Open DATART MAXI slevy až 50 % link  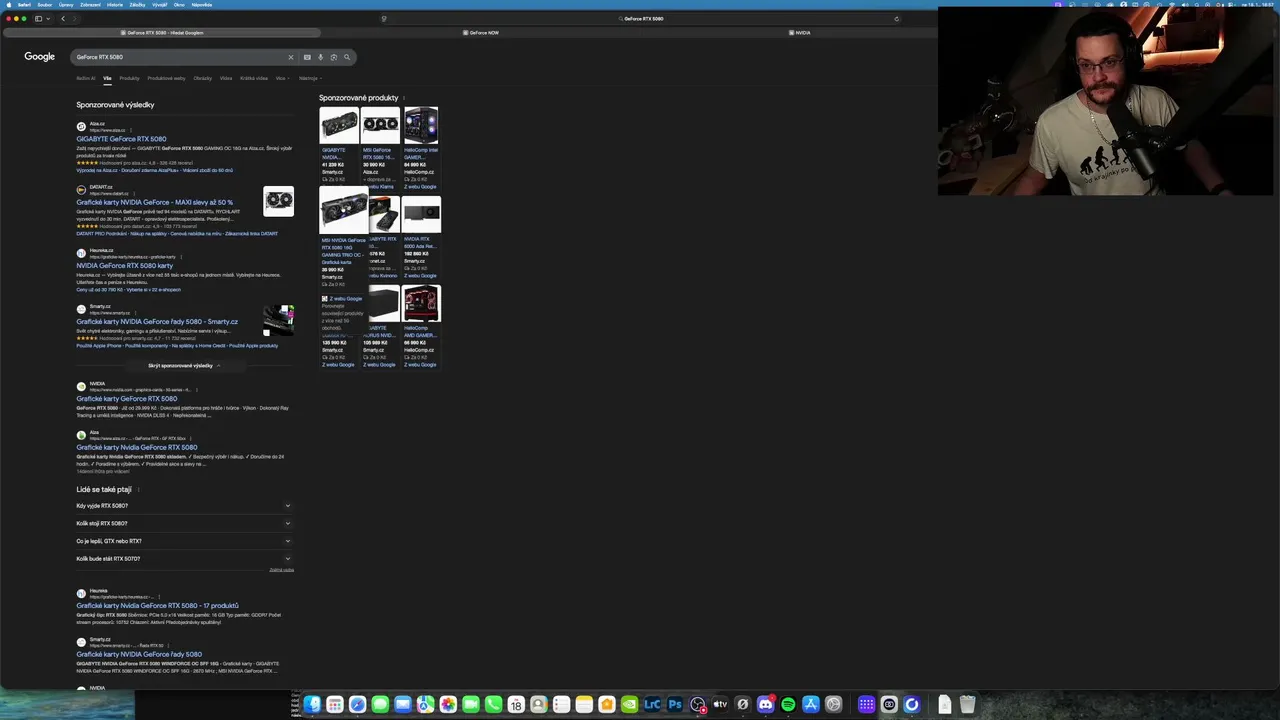pyautogui.click(x=154, y=202)
